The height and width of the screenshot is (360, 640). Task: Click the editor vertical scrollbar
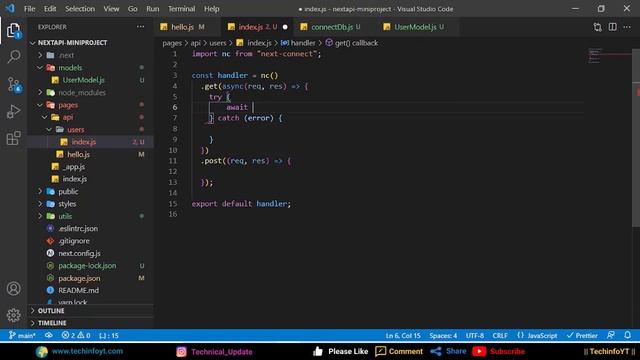(x=636, y=139)
